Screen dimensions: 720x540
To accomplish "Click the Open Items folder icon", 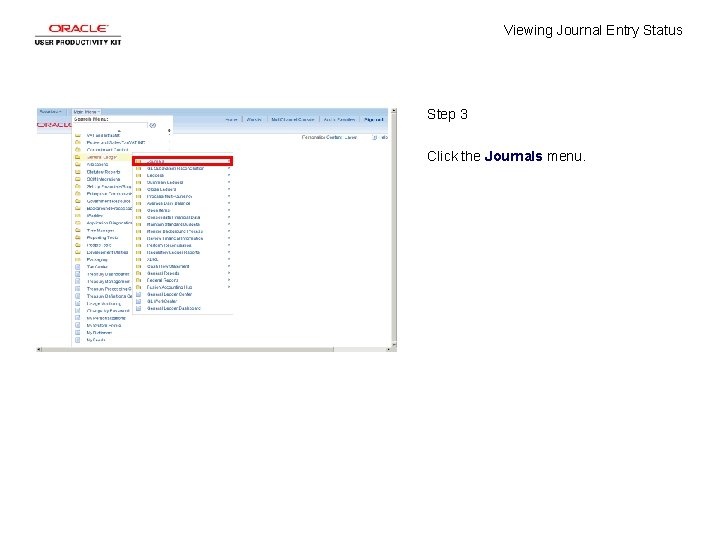I will coord(138,210).
